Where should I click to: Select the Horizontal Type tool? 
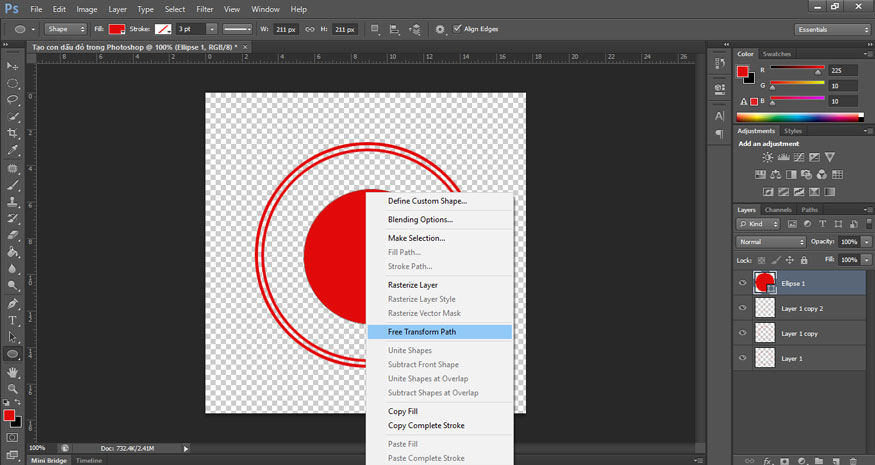pos(12,320)
